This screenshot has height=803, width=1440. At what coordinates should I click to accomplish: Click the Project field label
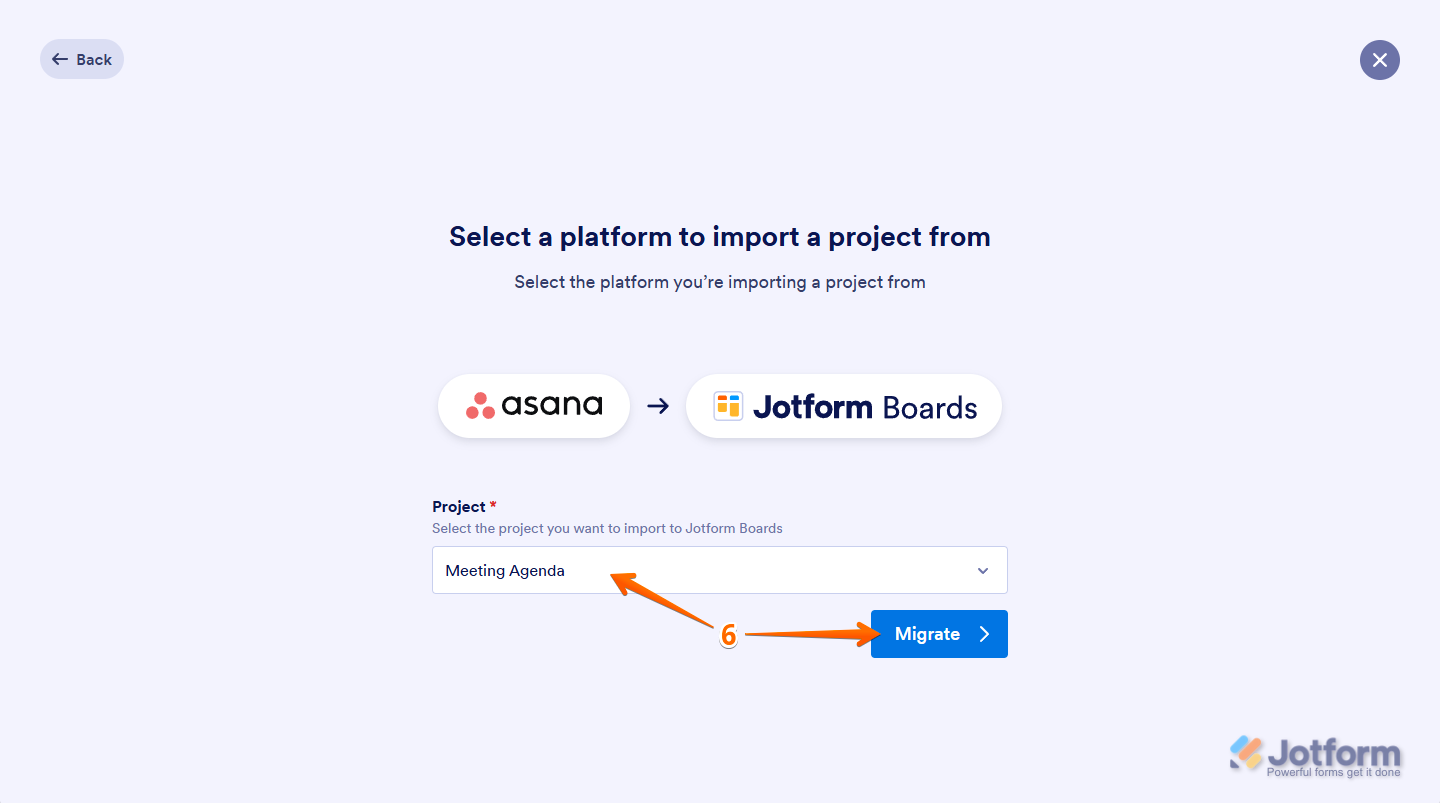[459, 507]
